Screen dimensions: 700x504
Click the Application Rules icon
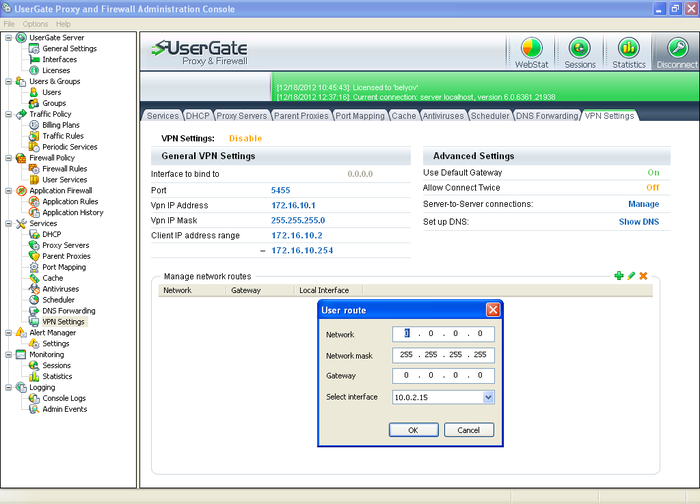[34, 202]
